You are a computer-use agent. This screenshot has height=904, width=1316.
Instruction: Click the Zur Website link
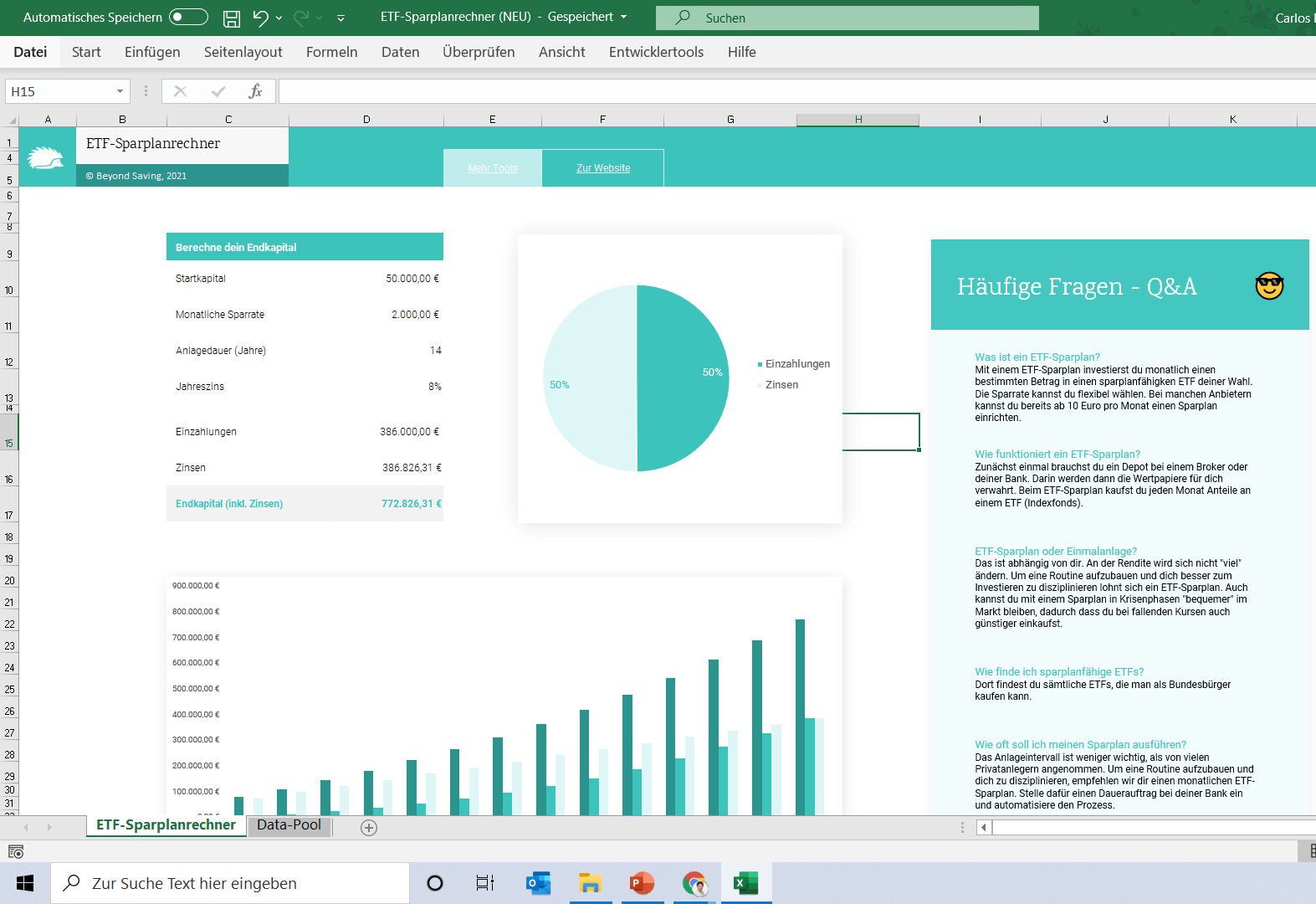tap(603, 168)
